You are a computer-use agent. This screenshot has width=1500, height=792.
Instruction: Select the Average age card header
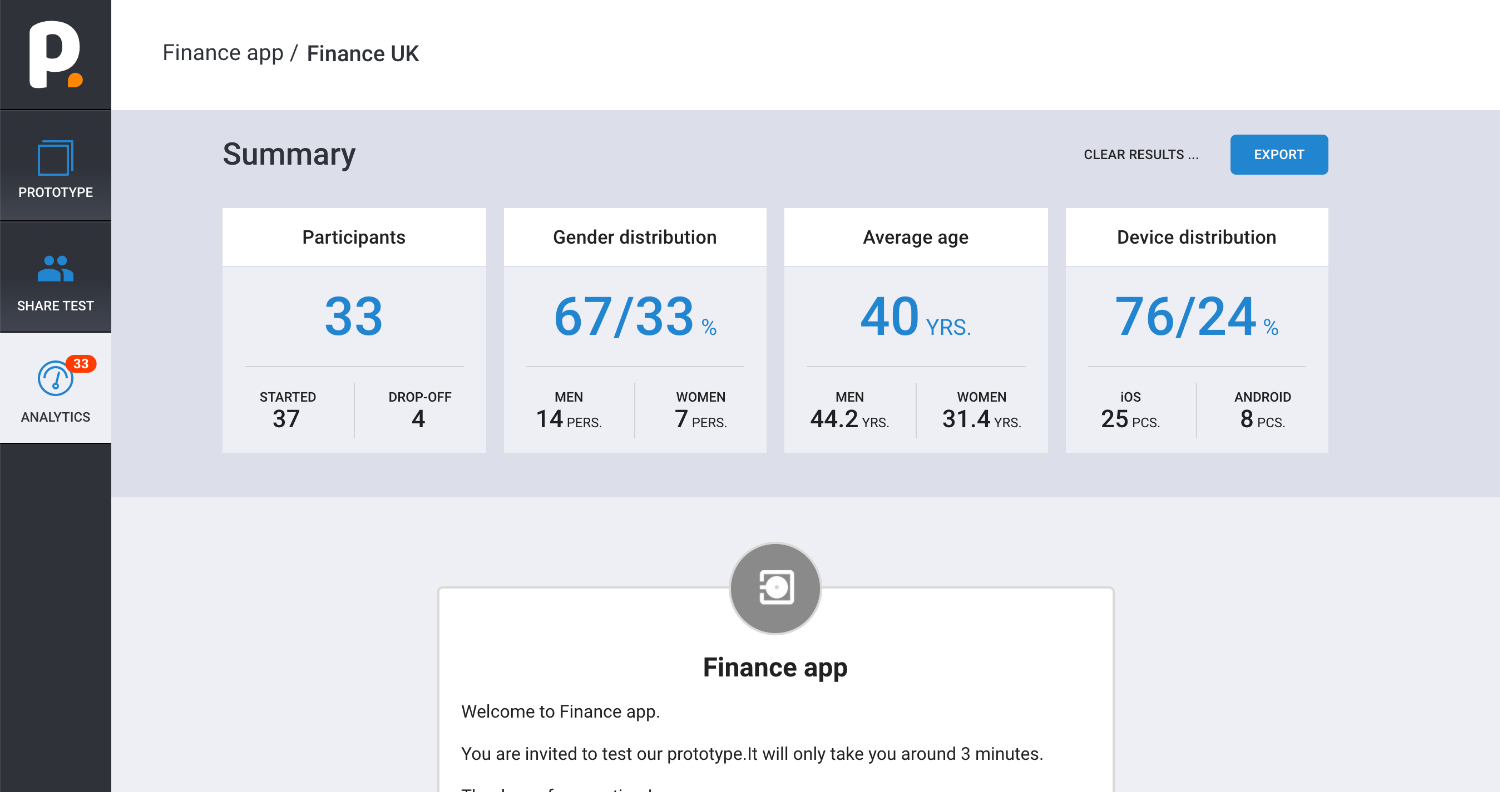pyautogui.click(x=916, y=237)
